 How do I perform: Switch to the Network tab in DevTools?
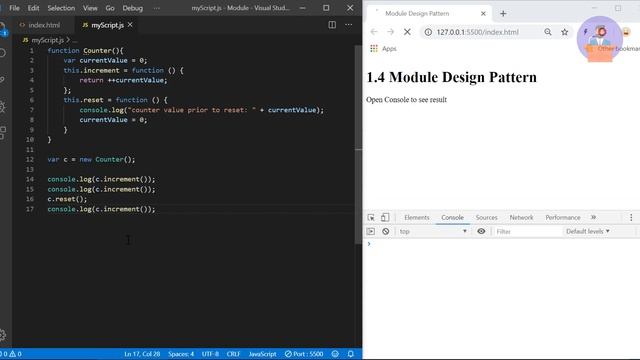(521, 218)
